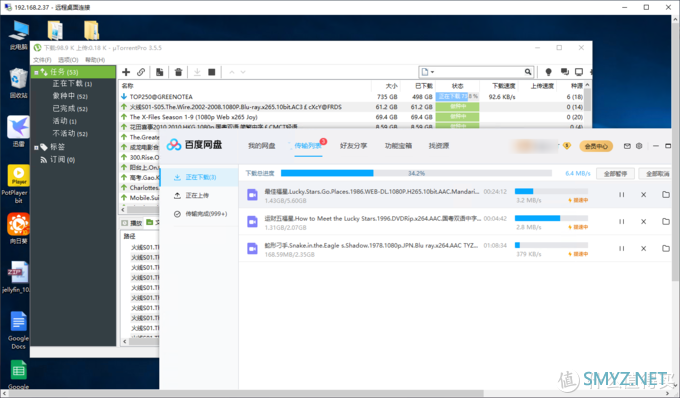Viewport: 680px width, 398px height.
Task: Click move up queue arrow in uTorrent toolbar
Action: point(232,72)
